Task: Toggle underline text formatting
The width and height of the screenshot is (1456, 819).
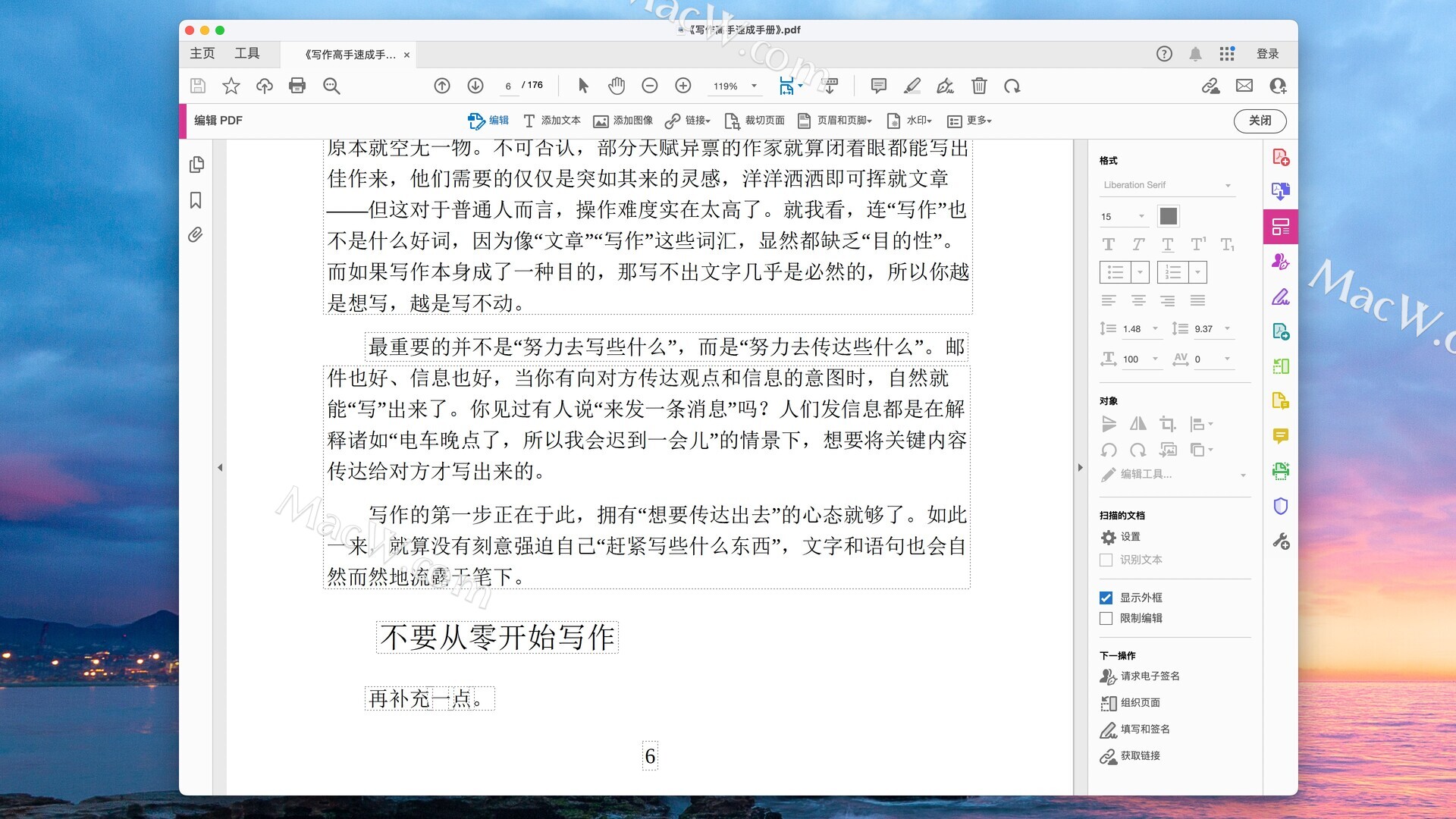Action: (1168, 244)
